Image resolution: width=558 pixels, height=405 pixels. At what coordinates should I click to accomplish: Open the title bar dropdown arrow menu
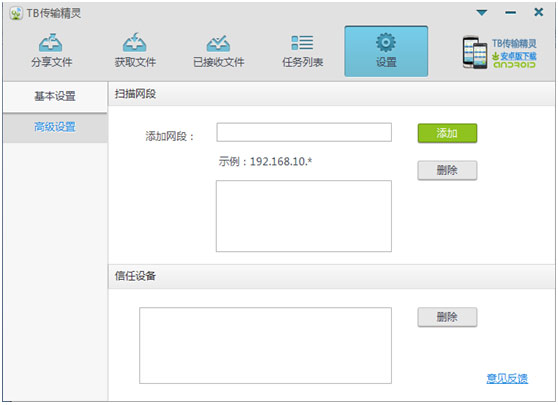pyautogui.click(x=481, y=13)
